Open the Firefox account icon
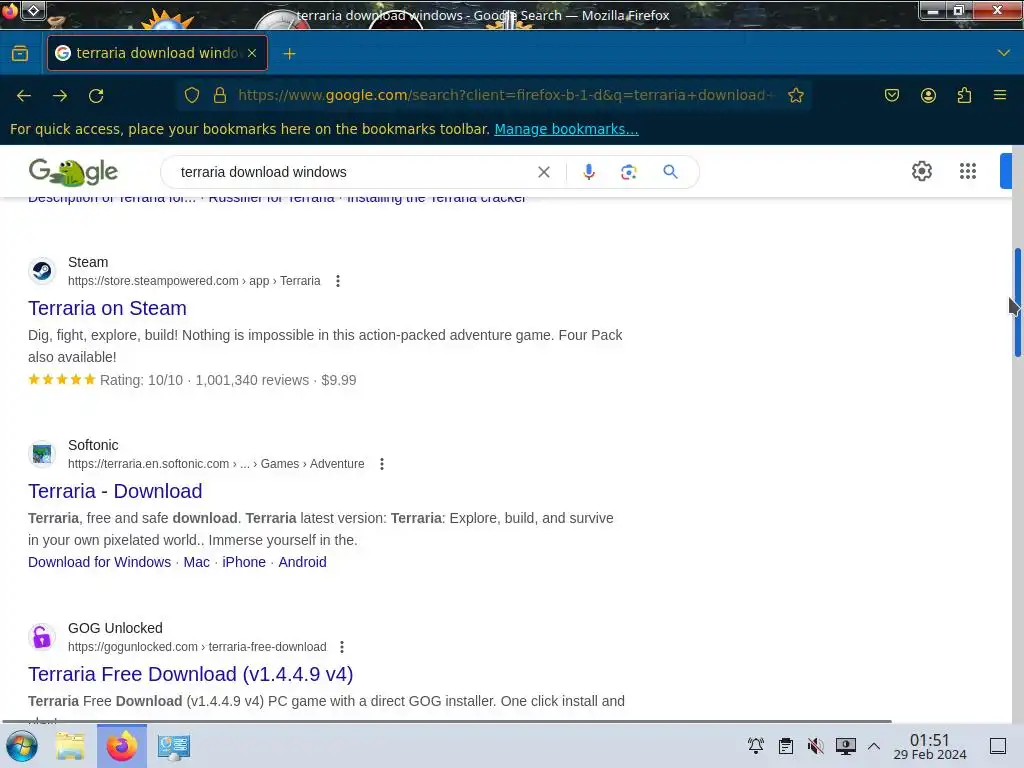The width and height of the screenshot is (1024, 768). pyautogui.click(x=928, y=95)
